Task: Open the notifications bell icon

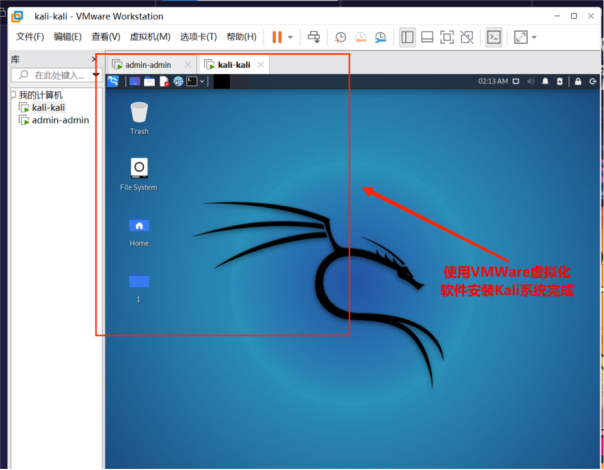Action: 545,81
